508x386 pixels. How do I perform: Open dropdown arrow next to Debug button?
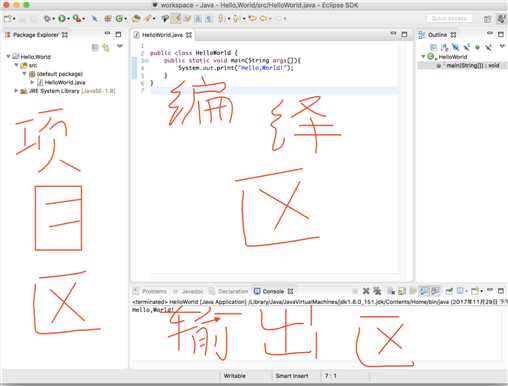pos(54,19)
